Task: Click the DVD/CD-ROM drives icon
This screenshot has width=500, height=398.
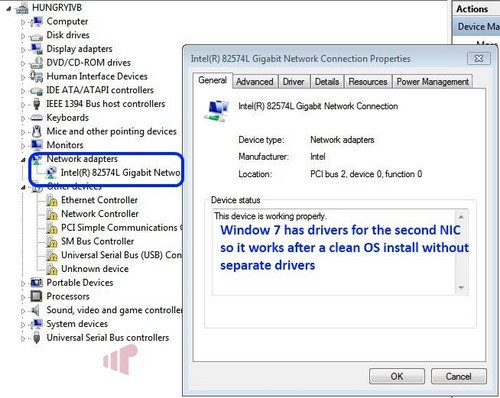Action: coord(37,63)
